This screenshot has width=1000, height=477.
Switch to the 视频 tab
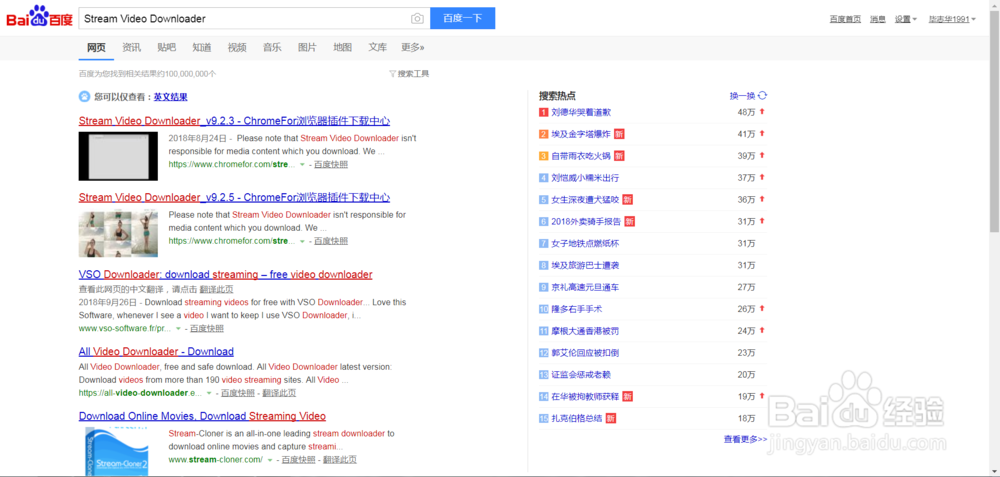point(237,47)
